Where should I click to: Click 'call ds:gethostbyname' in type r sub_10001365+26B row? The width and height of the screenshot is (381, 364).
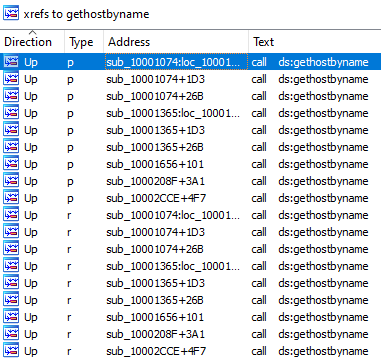[x=310, y=300]
